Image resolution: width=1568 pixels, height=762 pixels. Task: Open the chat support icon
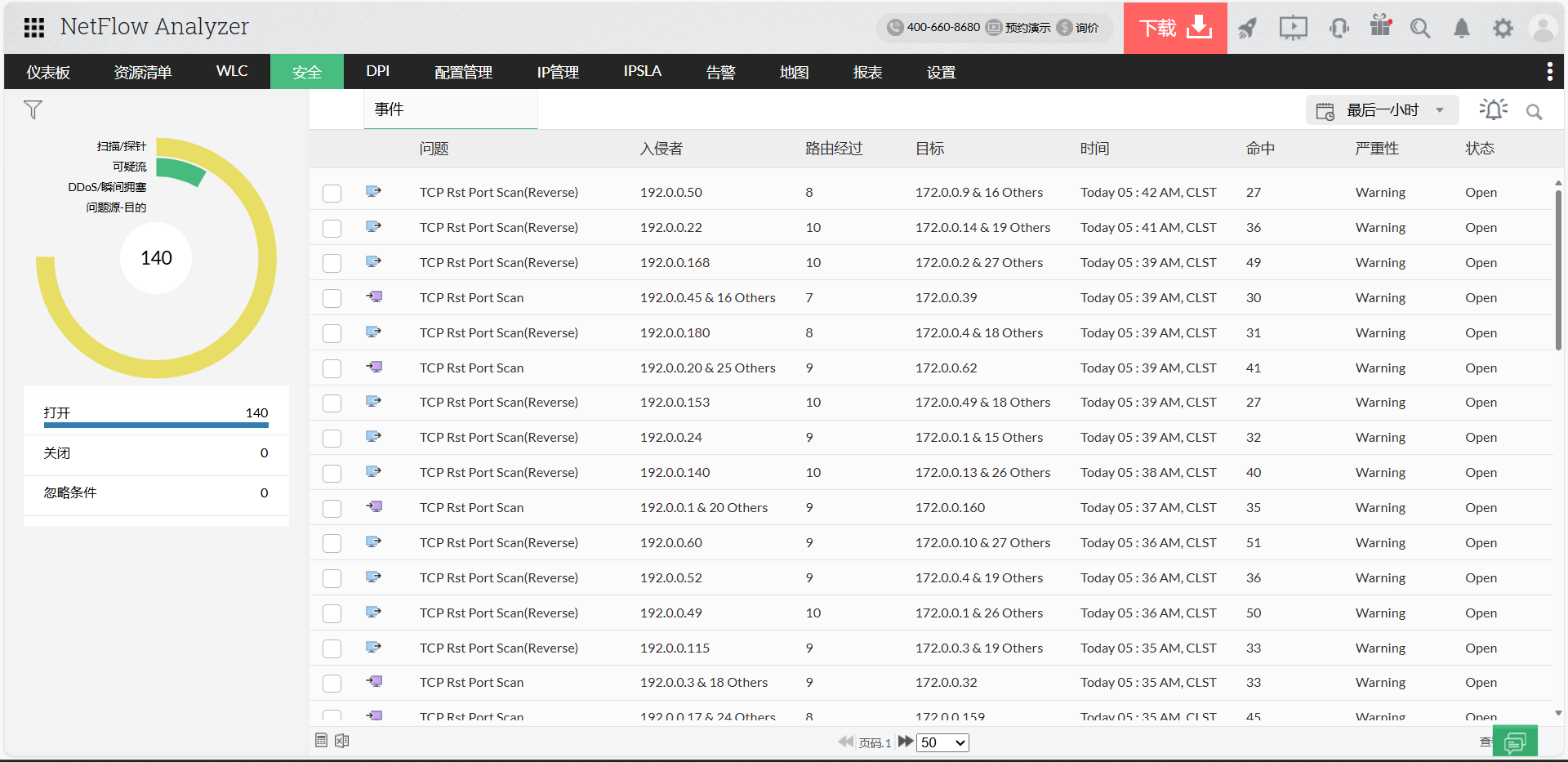[1515, 742]
